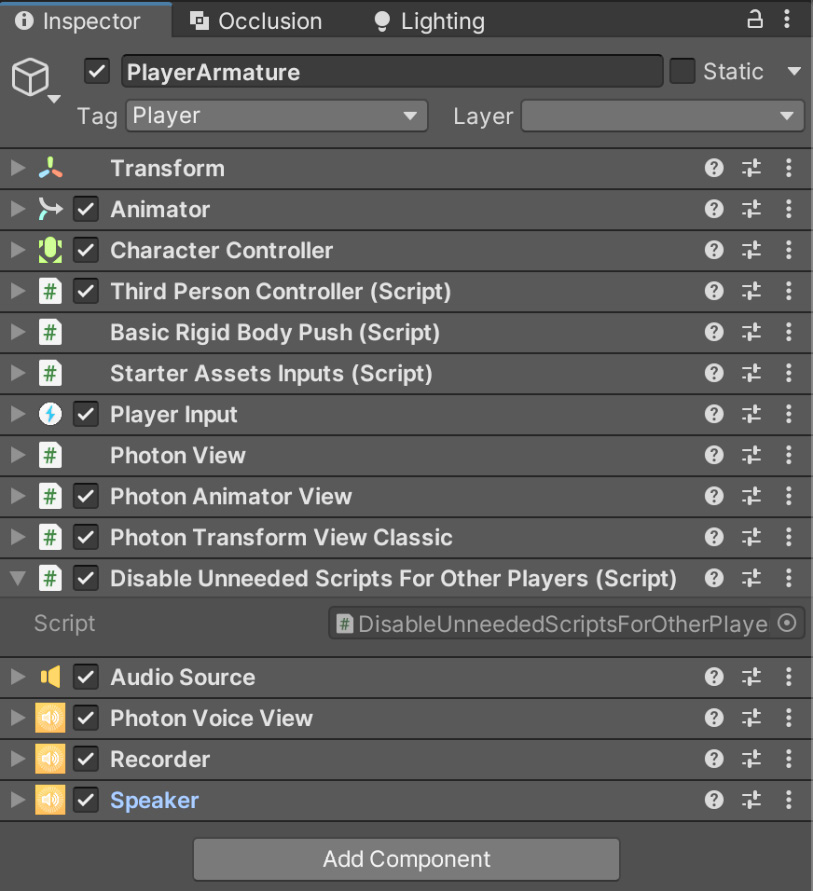The height and width of the screenshot is (891, 813).
Task: Open help for Animator component
Action: tap(714, 209)
